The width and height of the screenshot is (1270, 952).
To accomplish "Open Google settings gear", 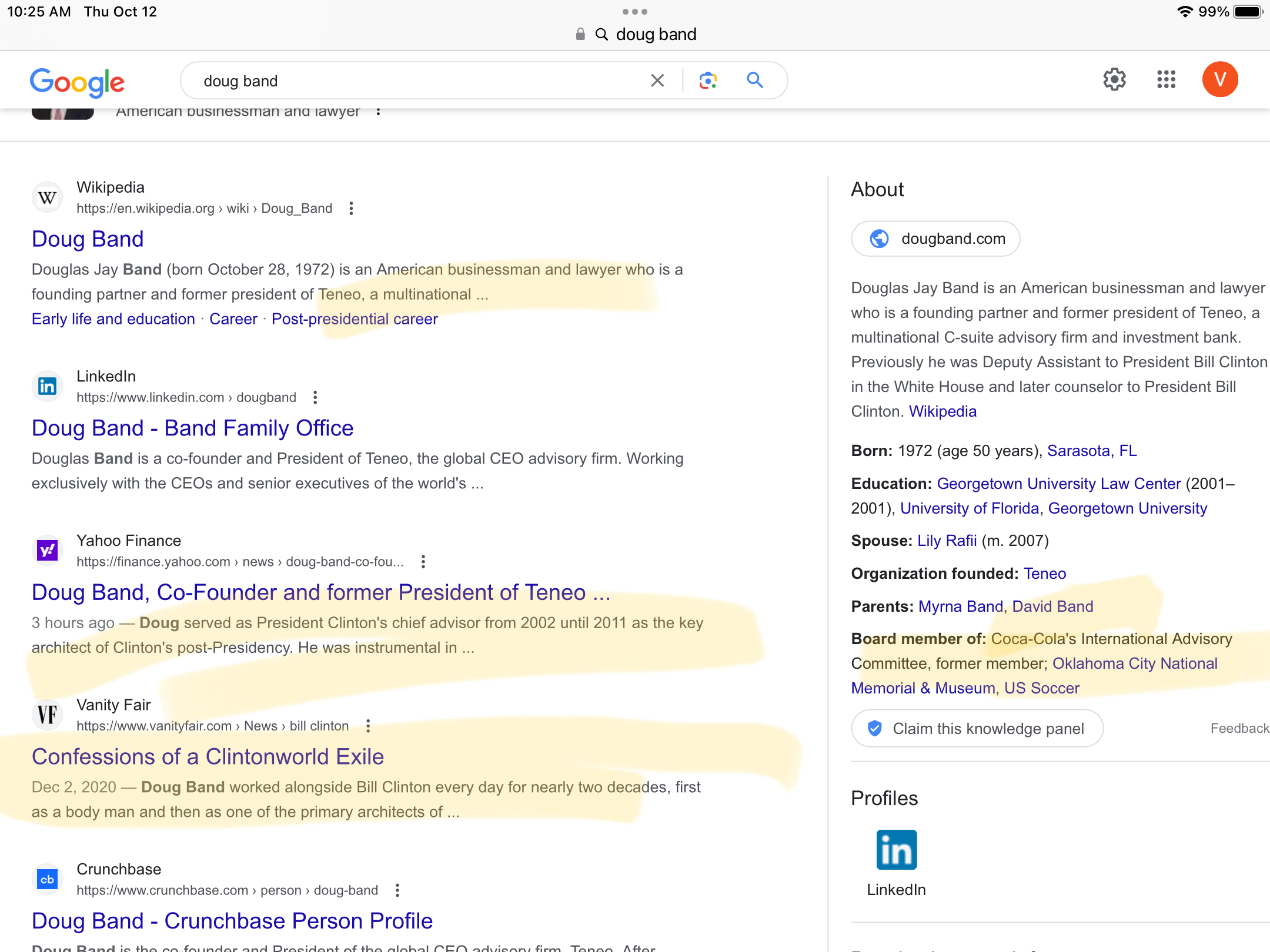I will [x=1114, y=79].
